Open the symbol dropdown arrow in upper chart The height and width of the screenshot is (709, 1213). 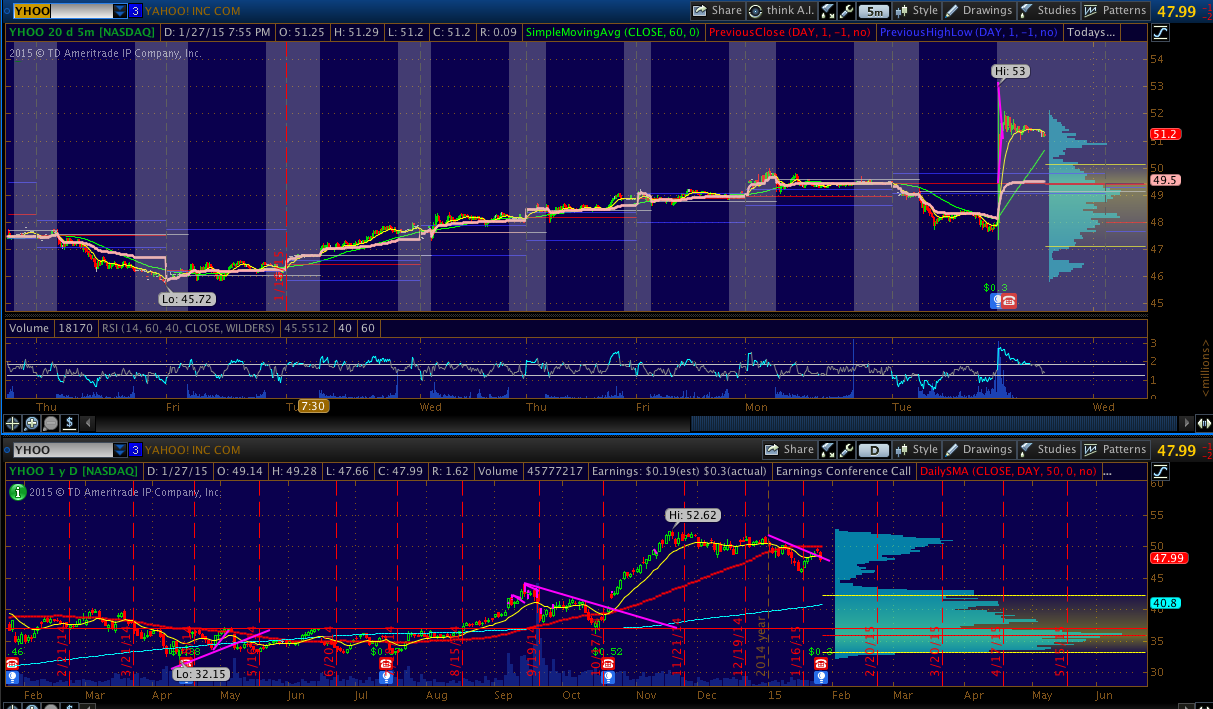tap(120, 11)
